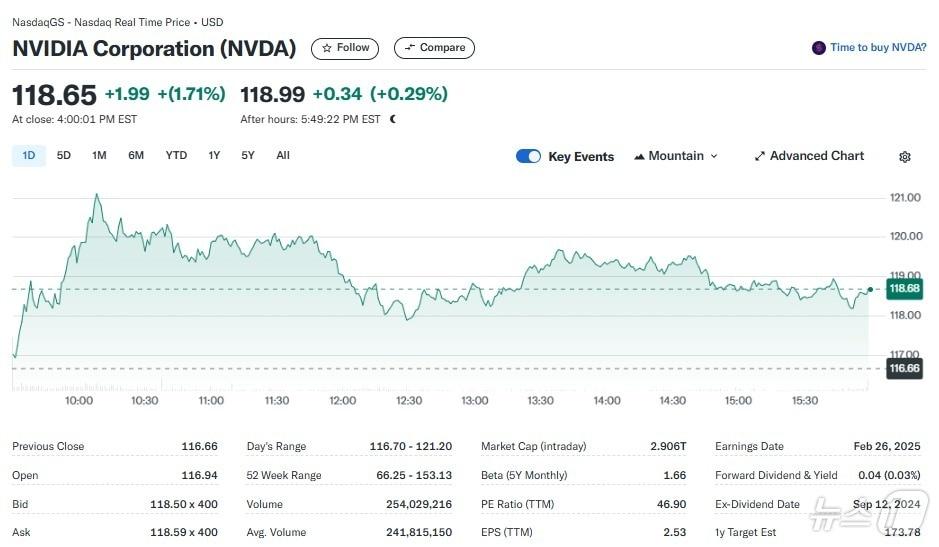Toggle the Key Events switch off

[528, 156]
